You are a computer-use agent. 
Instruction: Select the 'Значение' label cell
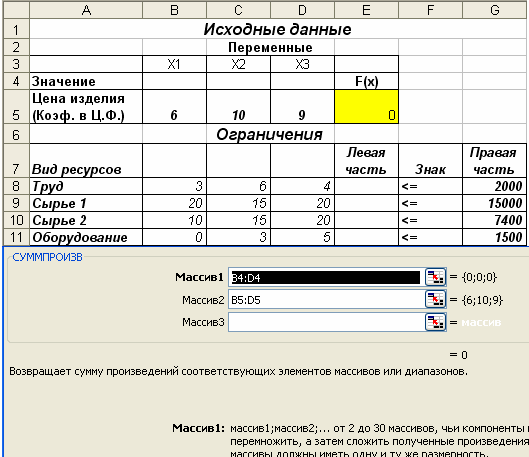coord(86,81)
